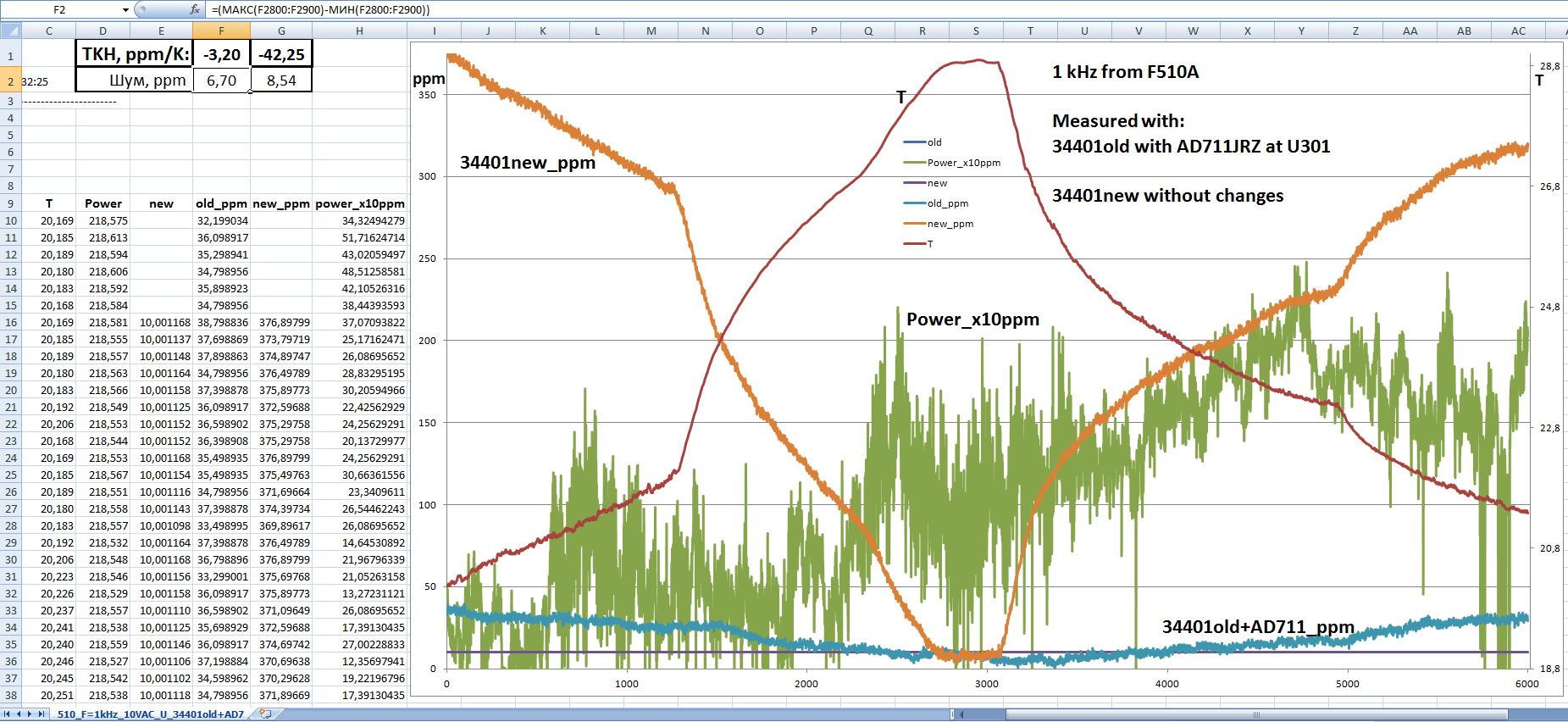The image size is (1568, 722).
Task: Select cell with value 12,35697941
Action: tap(359, 661)
